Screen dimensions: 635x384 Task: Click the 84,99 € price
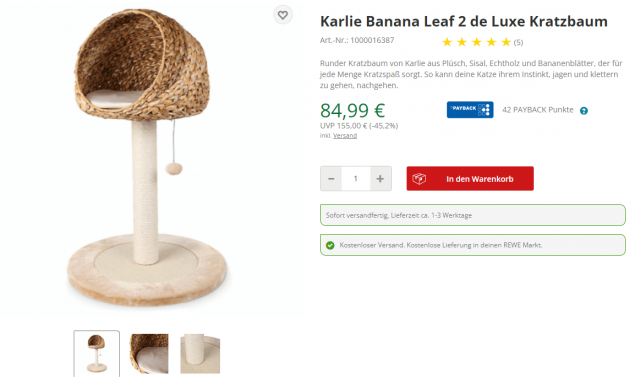(352, 110)
